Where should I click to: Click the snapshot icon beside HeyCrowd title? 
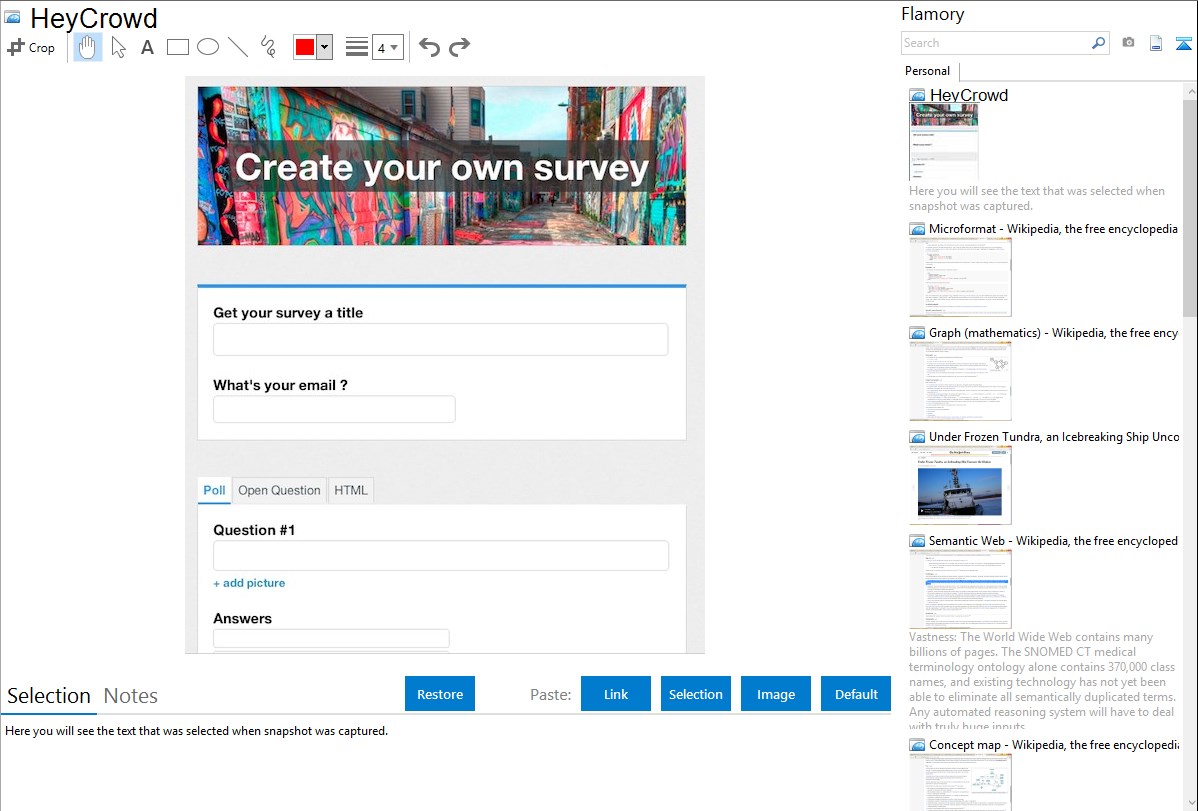pos(12,18)
